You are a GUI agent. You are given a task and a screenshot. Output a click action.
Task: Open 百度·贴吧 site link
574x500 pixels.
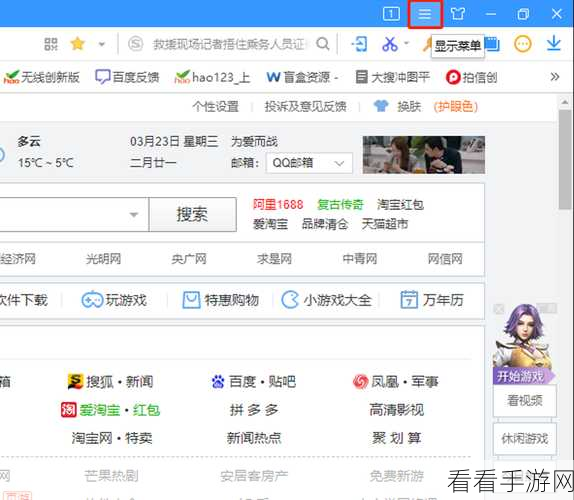pos(254,382)
